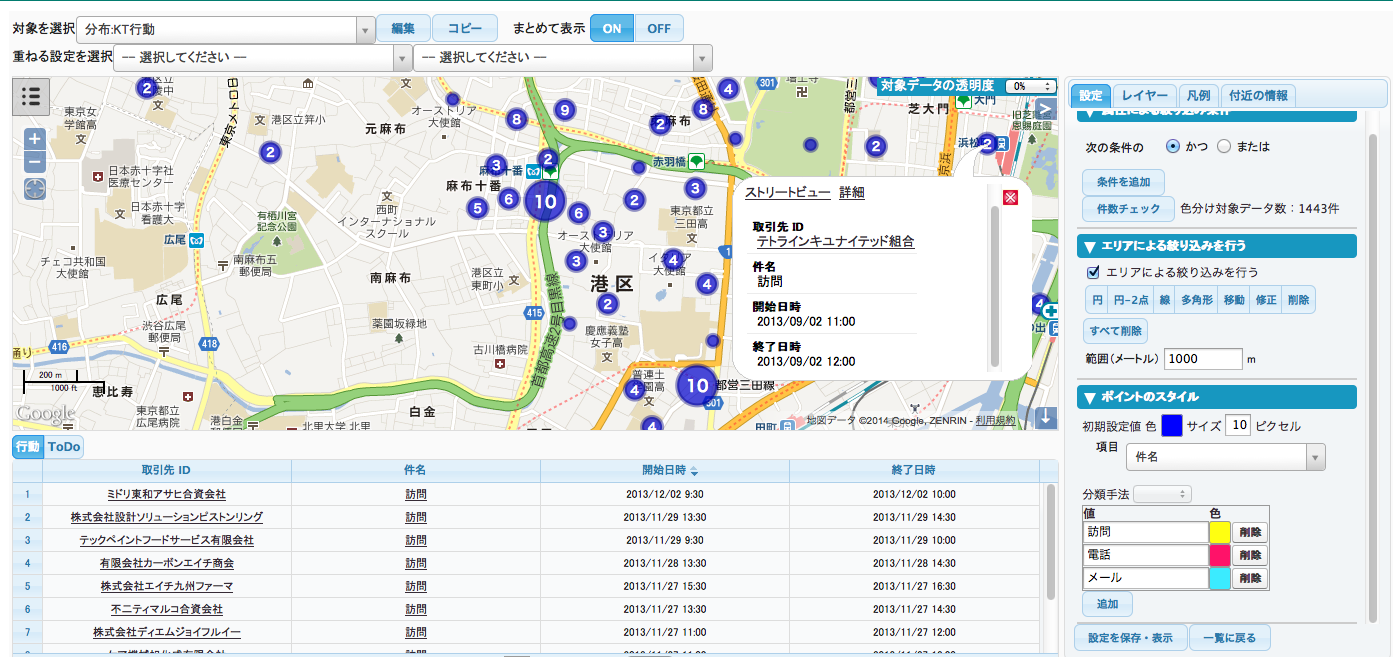Zoom out the map with minus icon
Viewport: 1393px width, 657px height.
35,161
